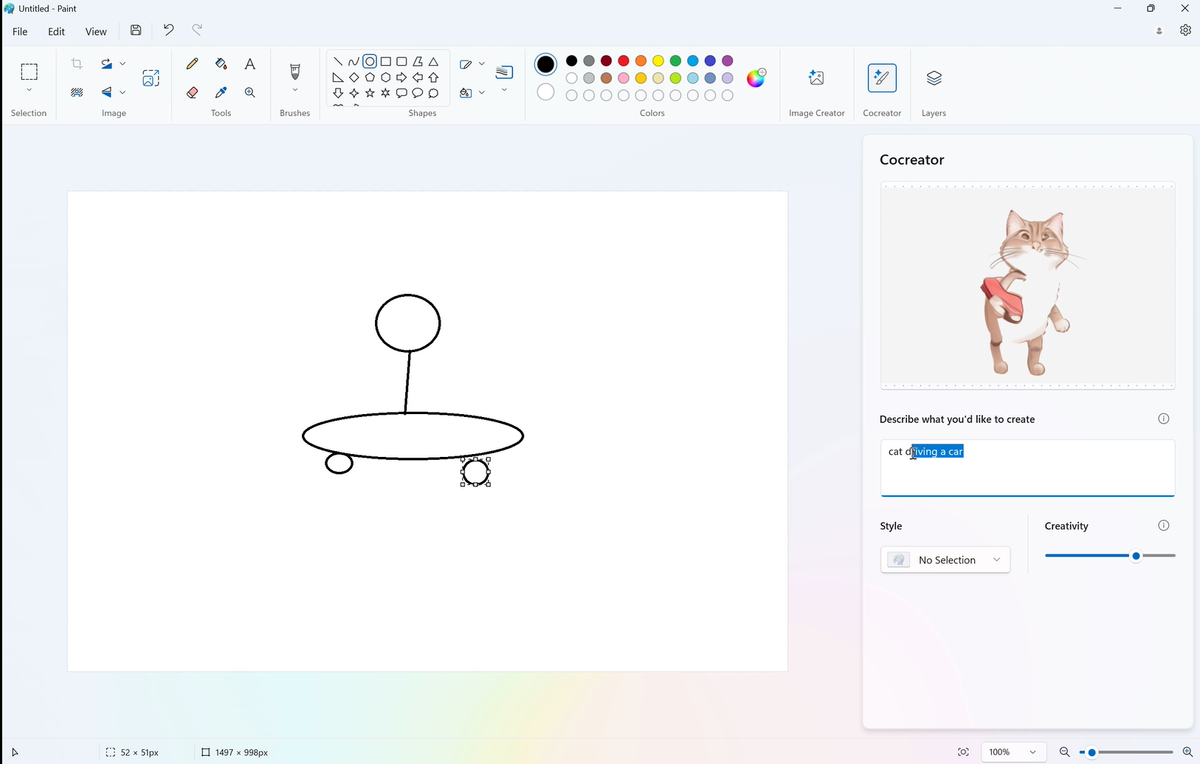Open the Selection options dropdown

[29, 92]
